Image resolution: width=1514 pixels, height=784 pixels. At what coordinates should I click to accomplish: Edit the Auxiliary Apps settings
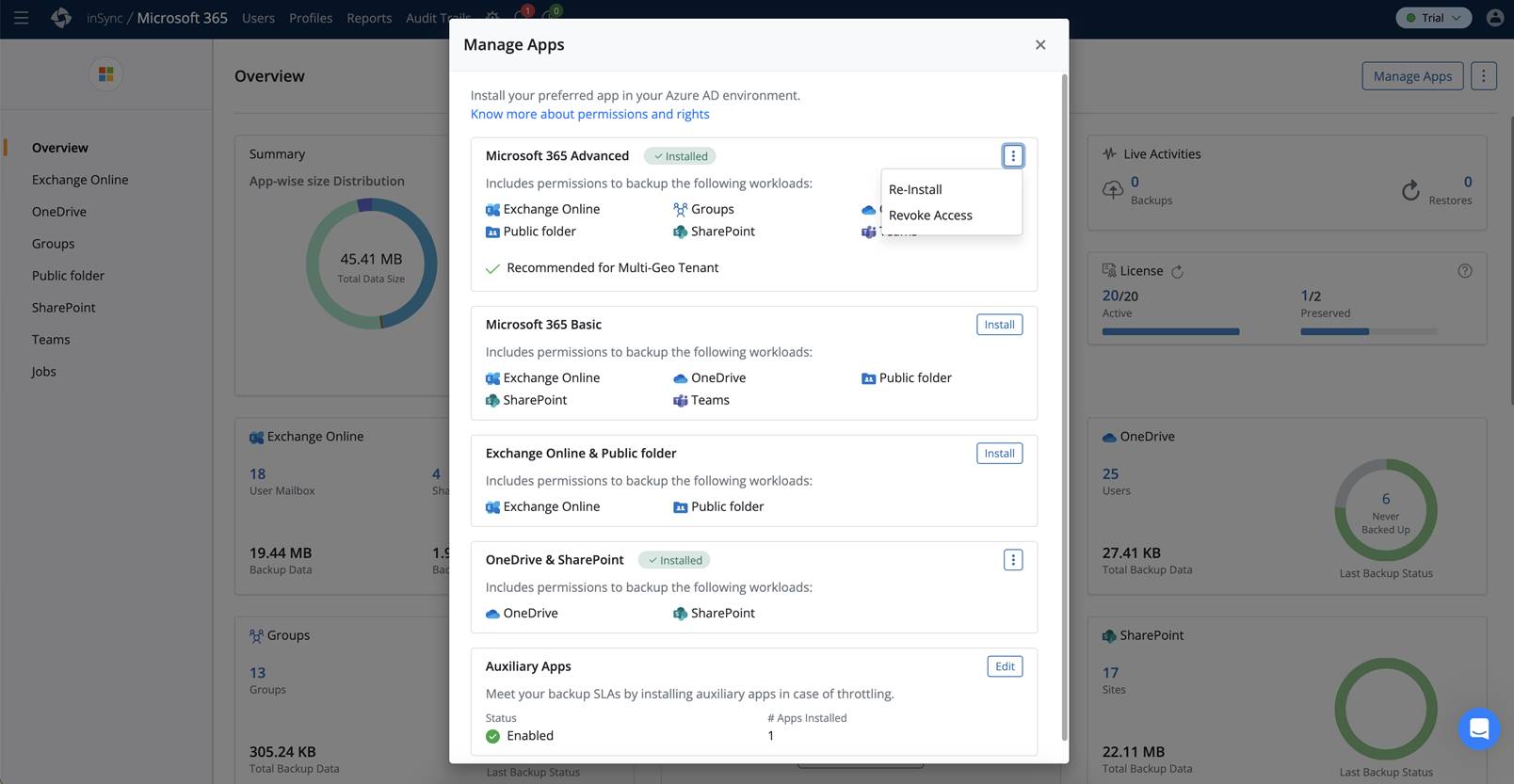1005,666
